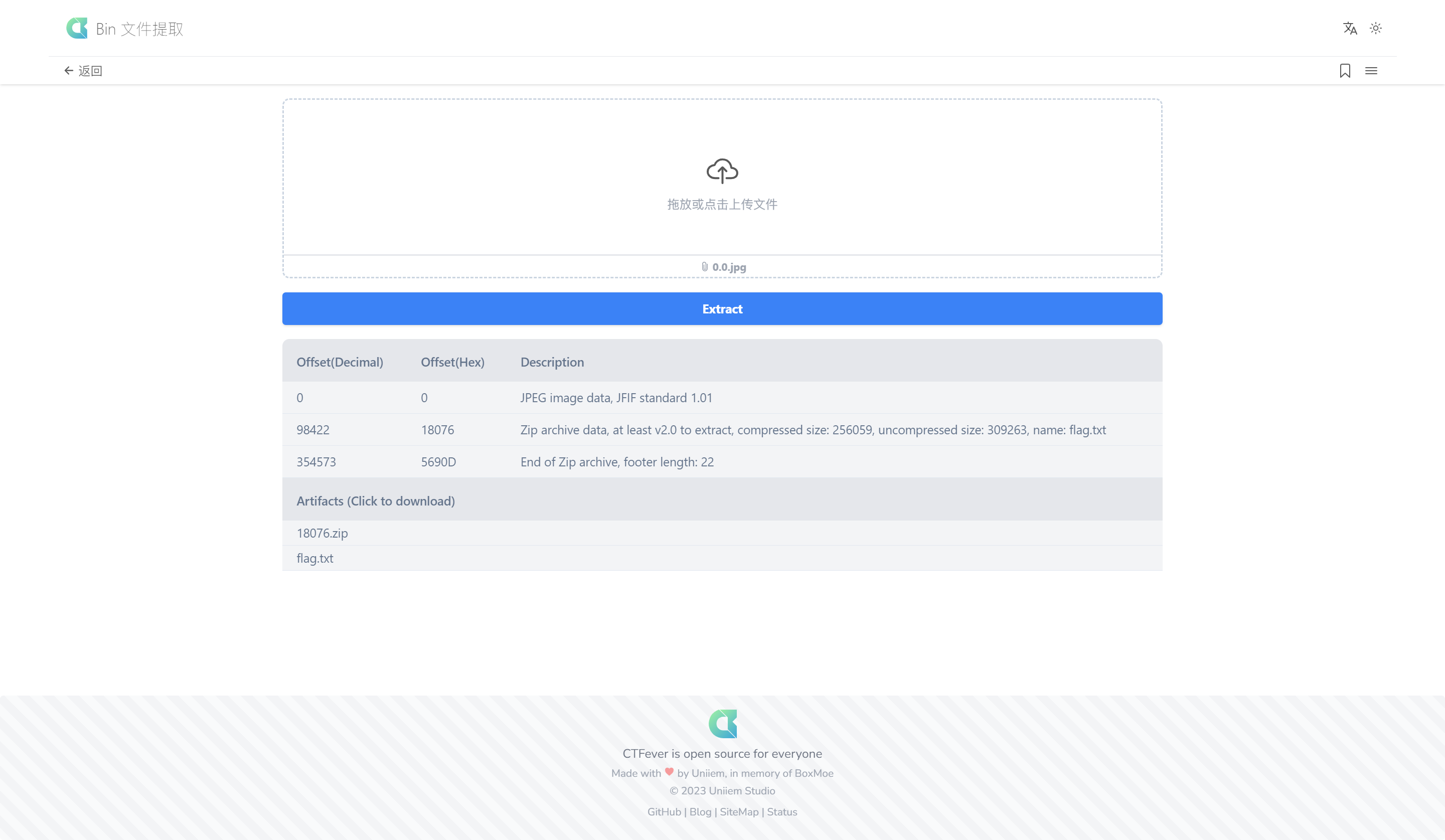Download the 18076.zip artifact

click(323, 533)
